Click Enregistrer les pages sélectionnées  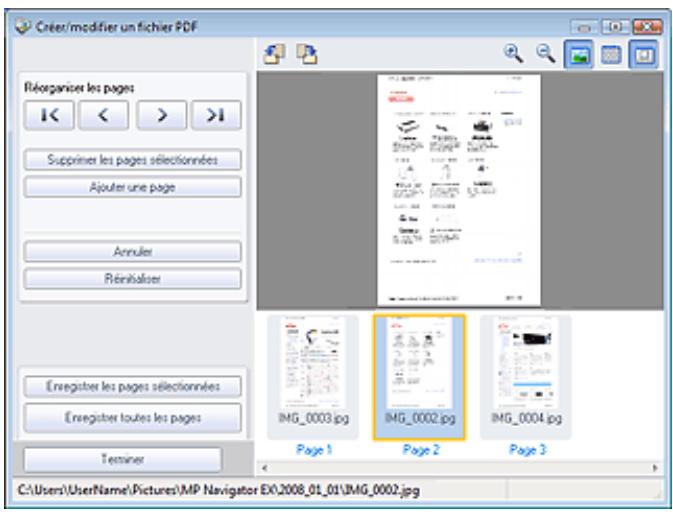pyautogui.click(x=133, y=387)
